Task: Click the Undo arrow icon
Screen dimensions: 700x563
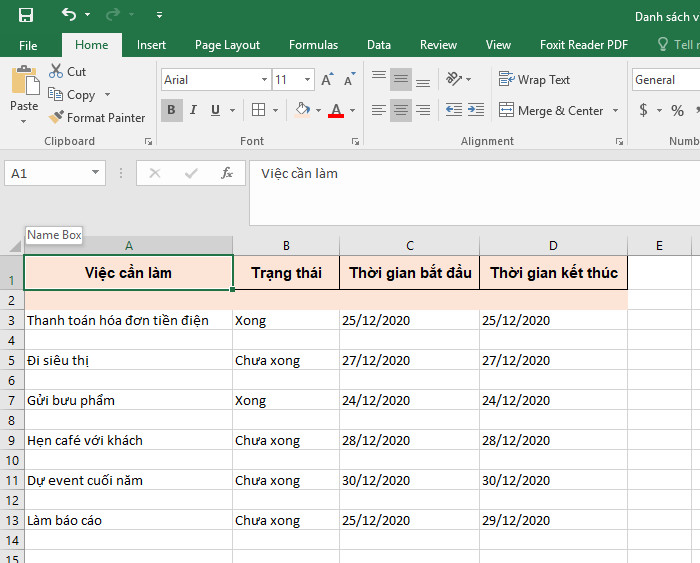Action: pyautogui.click(x=69, y=15)
